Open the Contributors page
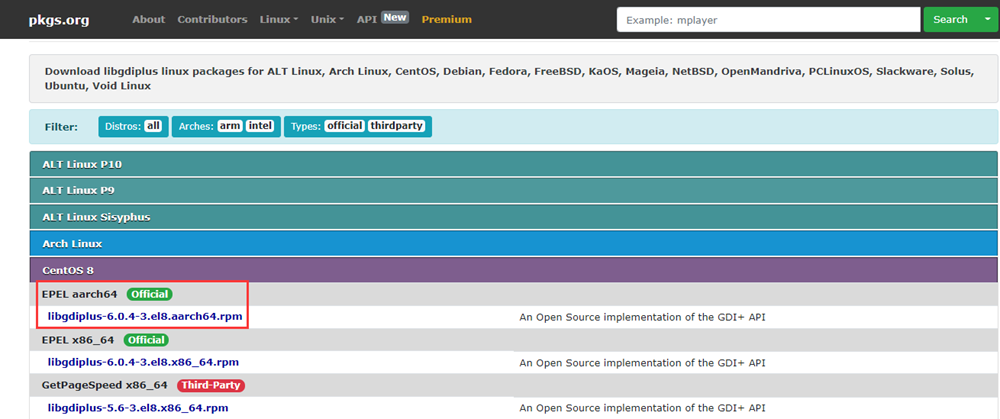 click(x=212, y=19)
